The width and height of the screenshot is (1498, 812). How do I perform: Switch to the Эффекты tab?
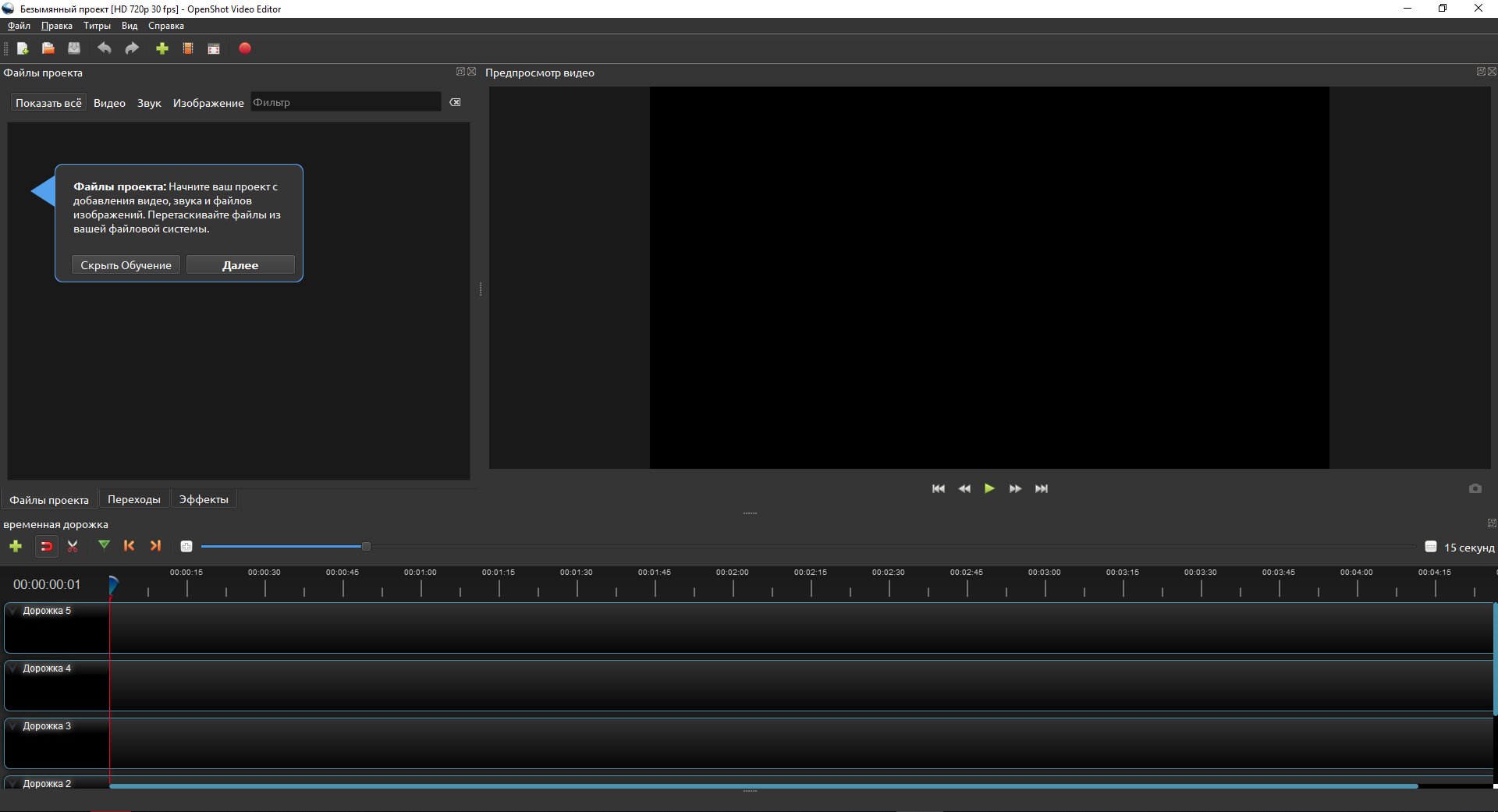pos(204,499)
